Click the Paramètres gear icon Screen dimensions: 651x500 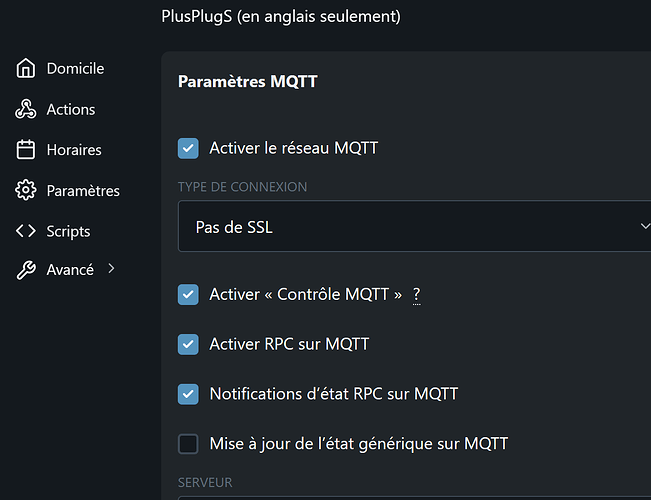[x=26, y=190]
